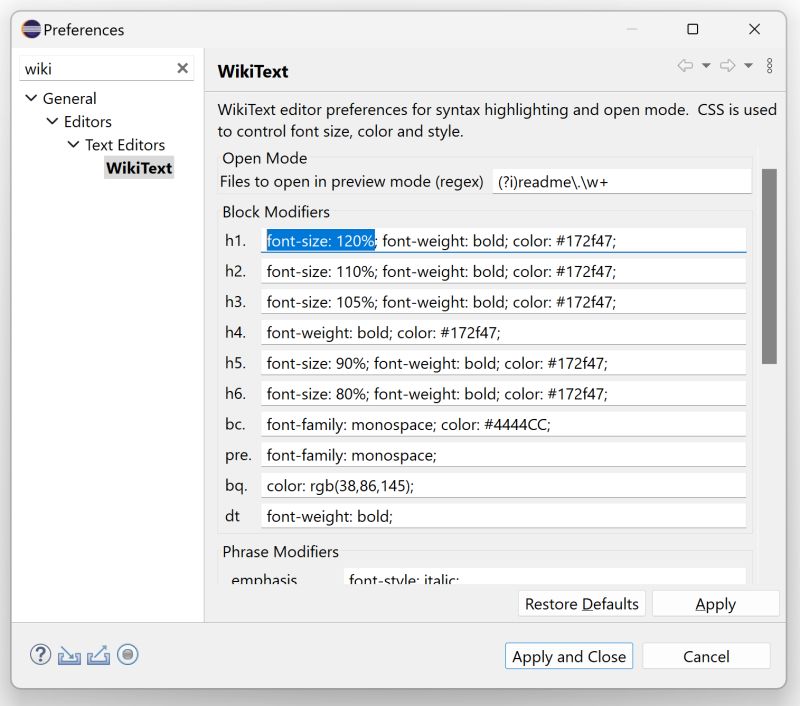Clear the wiki search filter
Image resolution: width=800 pixels, height=706 pixels.
[x=182, y=67]
